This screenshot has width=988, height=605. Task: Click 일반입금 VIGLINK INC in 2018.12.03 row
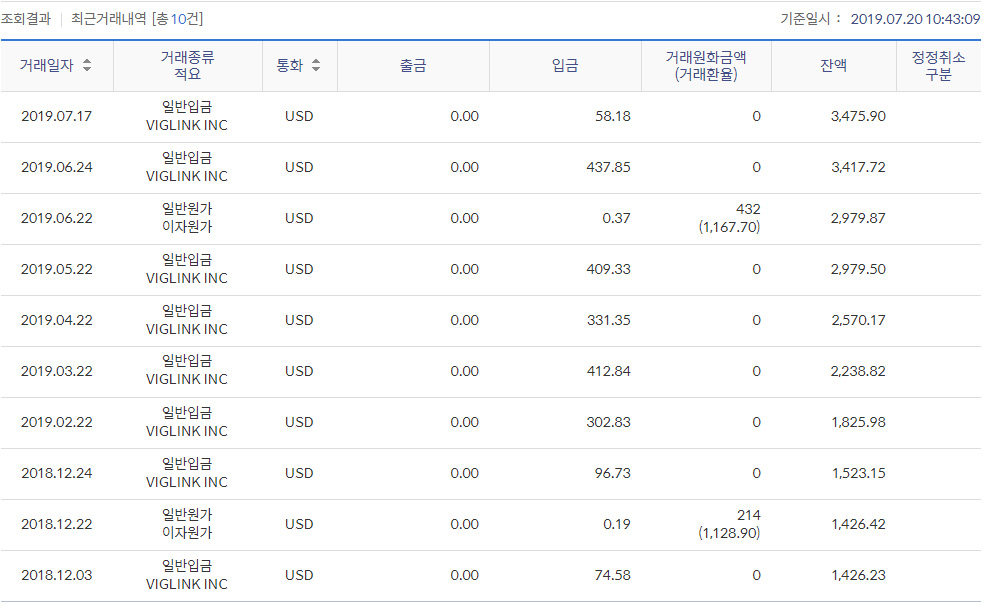[x=187, y=575]
